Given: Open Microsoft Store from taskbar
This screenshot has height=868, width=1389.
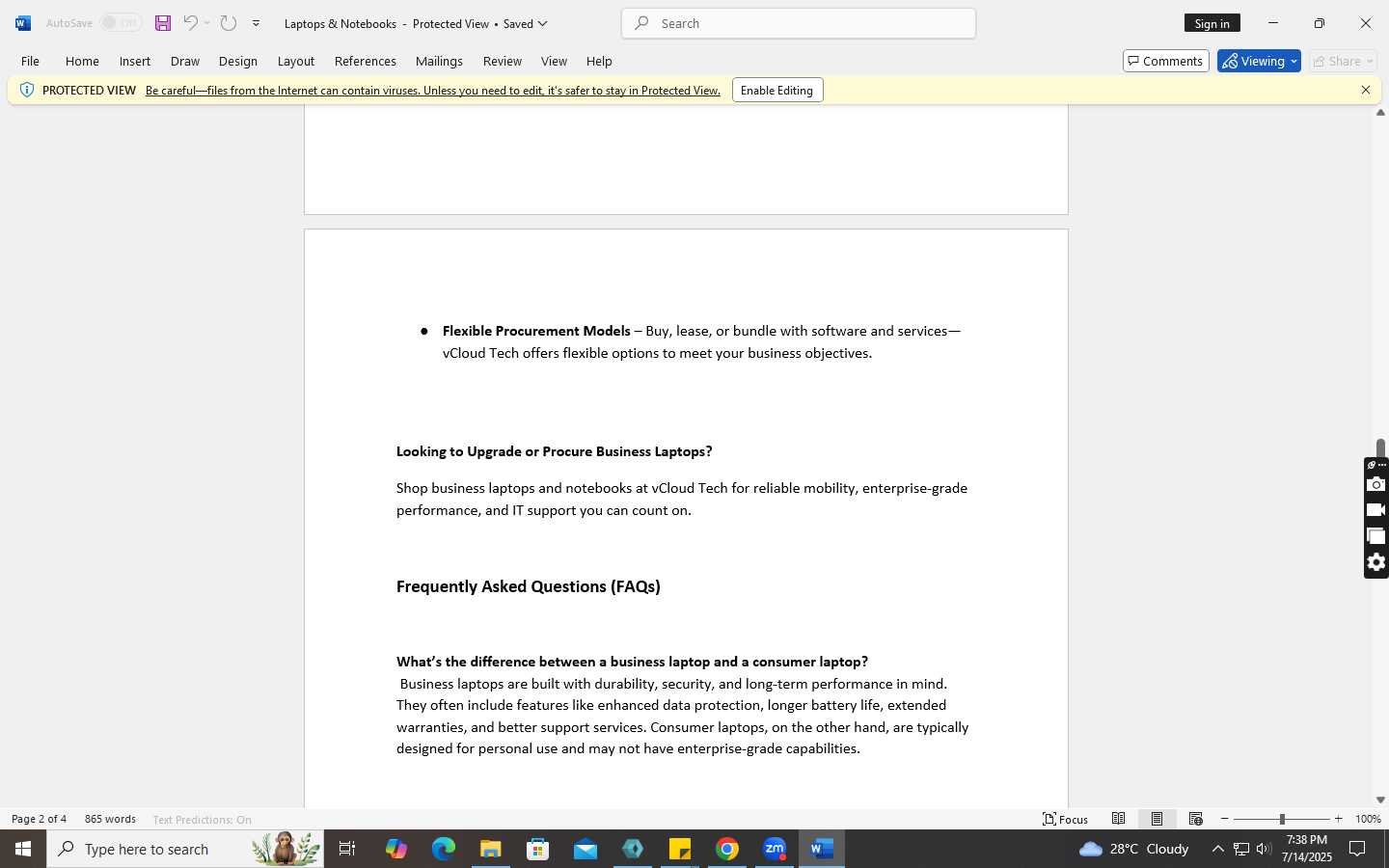Looking at the screenshot, I should click(538, 849).
